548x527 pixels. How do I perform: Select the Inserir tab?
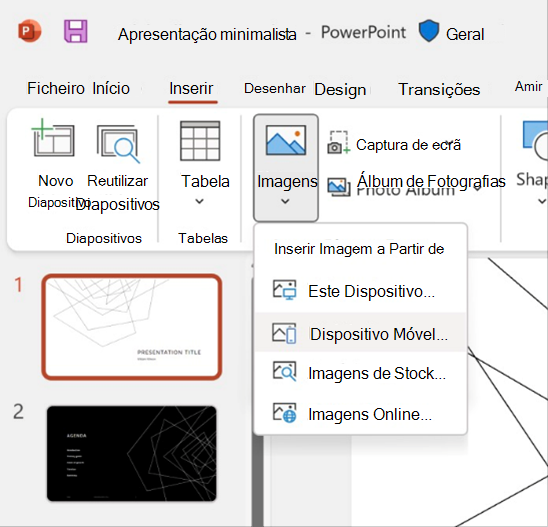coord(191,88)
